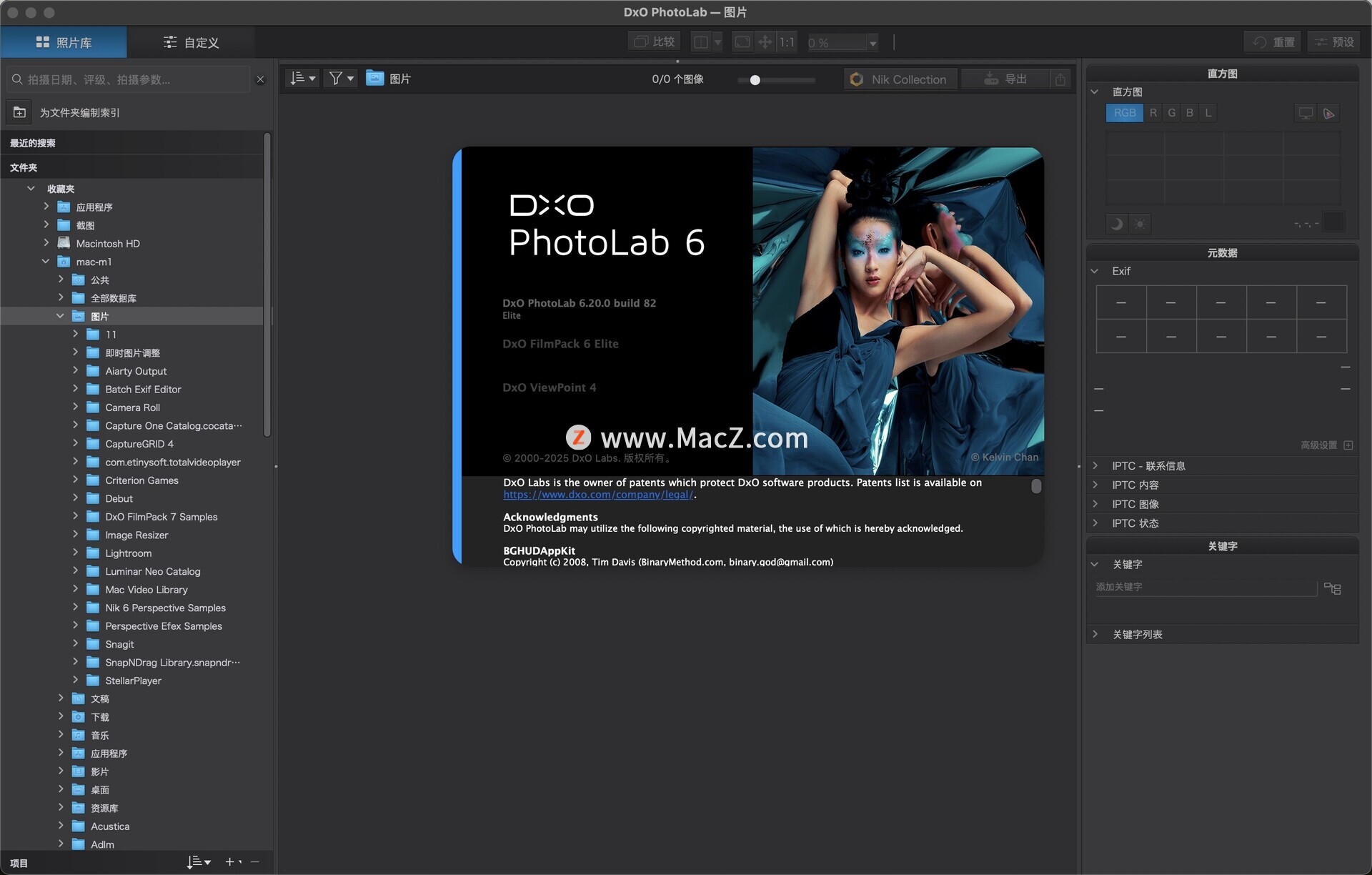Click the advanced settings plus icon

pyautogui.click(x=1348, y=445)
